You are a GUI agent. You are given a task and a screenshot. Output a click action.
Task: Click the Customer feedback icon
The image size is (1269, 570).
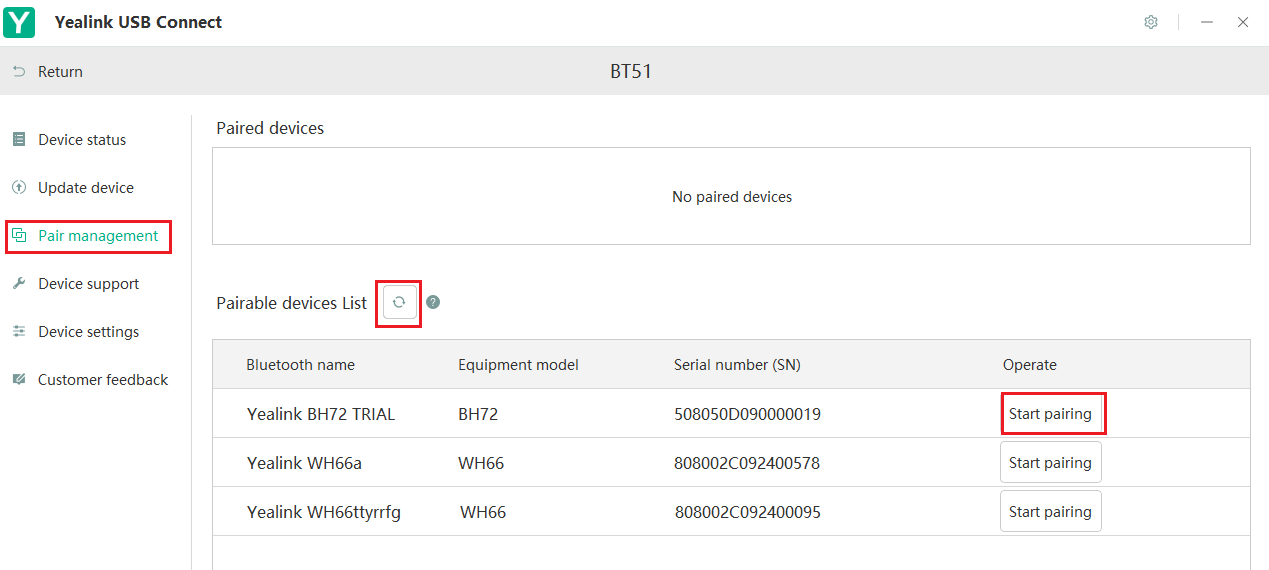(18, 380)
